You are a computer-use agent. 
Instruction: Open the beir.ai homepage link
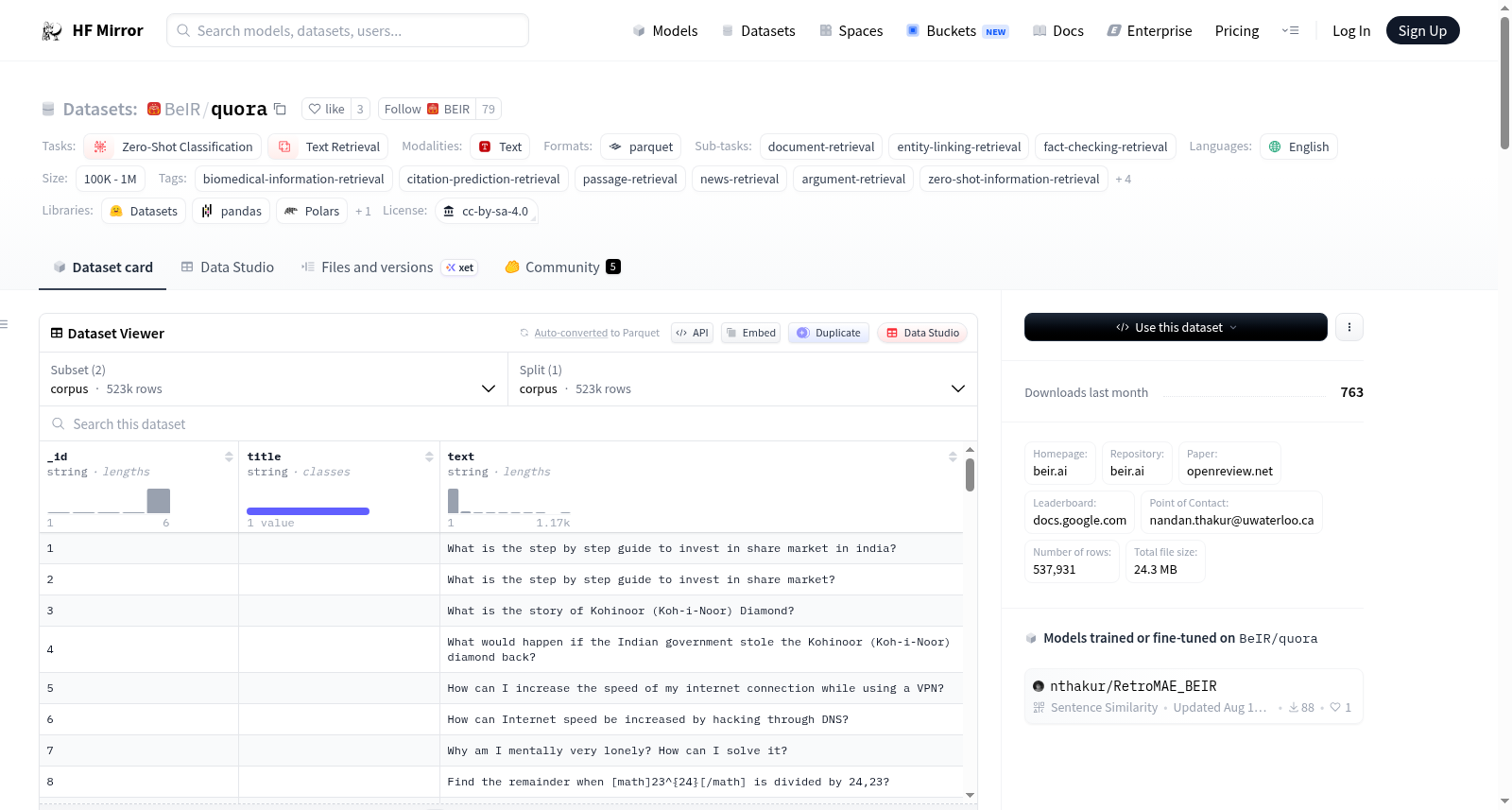[x=1060, y=463]
